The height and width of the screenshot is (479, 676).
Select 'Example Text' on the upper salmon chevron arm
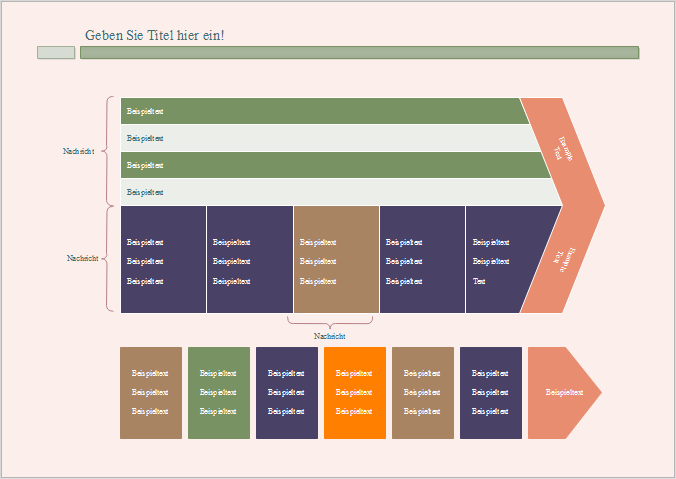click(x=562, y=149)
